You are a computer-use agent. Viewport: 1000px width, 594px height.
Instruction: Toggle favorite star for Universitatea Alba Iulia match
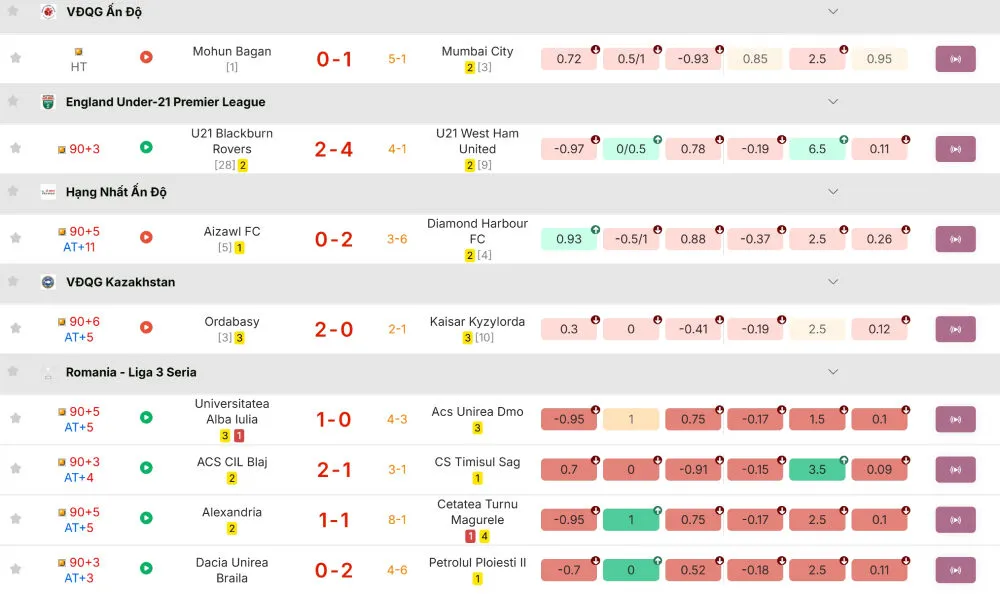pyautogui.click(x=15, y=419)
